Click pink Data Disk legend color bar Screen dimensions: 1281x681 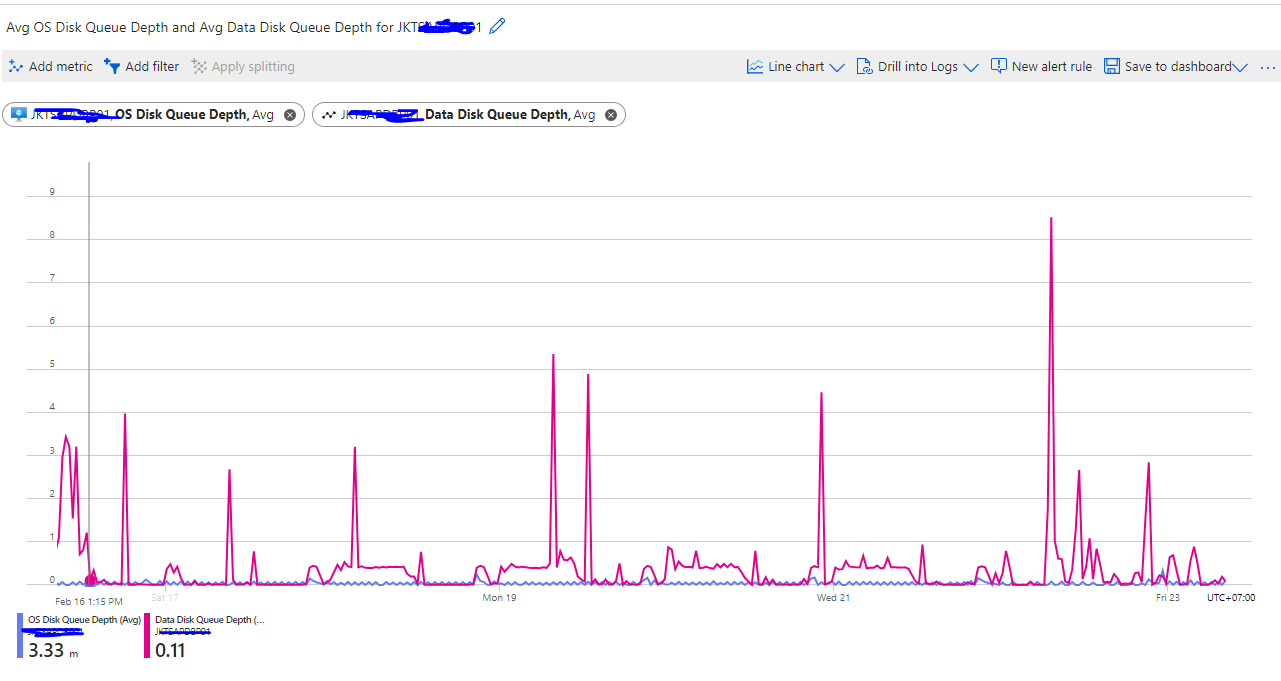(x=148, y=635)
